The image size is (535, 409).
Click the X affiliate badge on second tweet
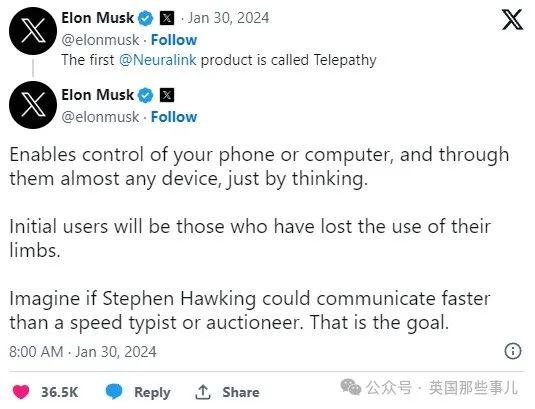[167, 95]
